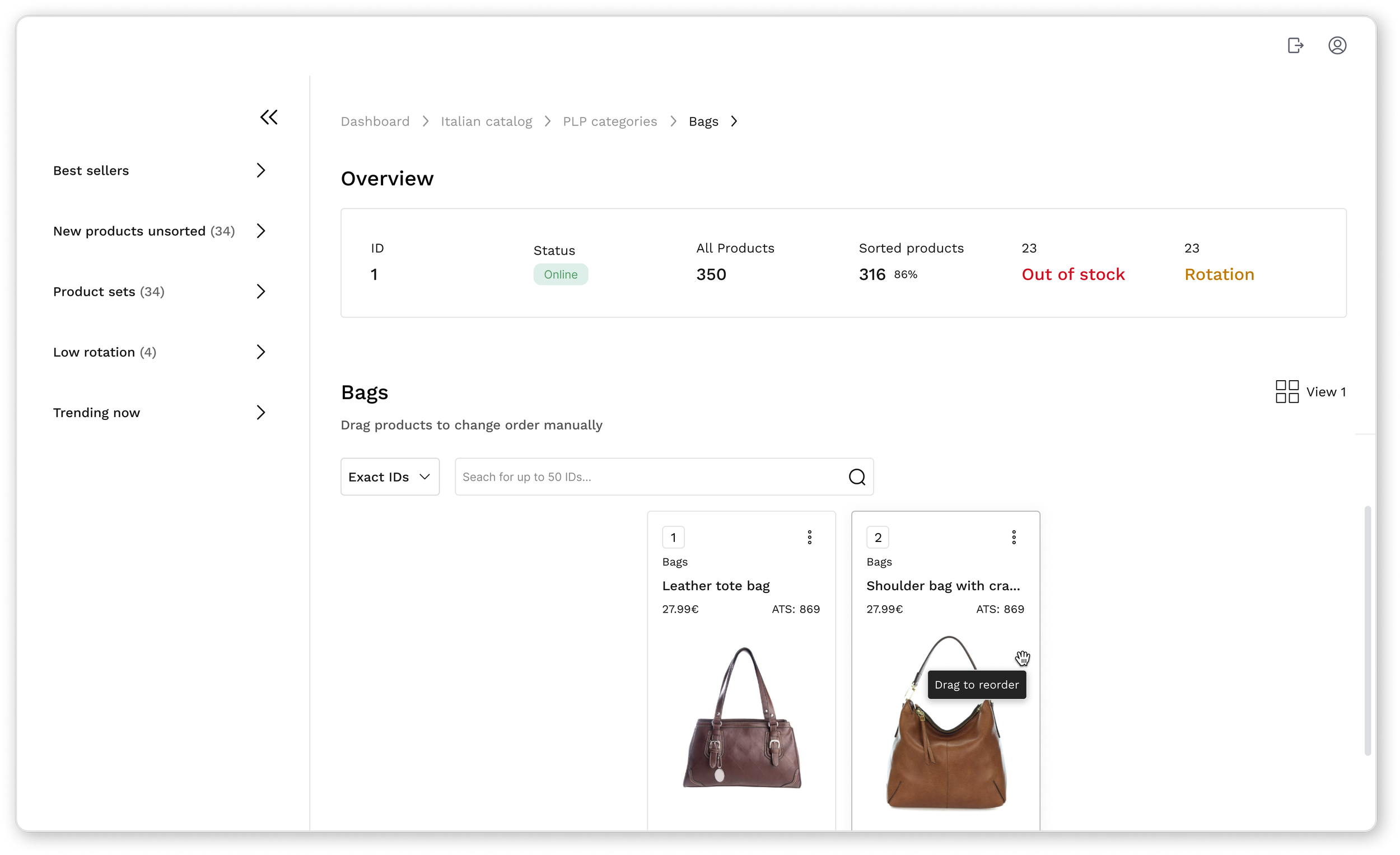The image size is (1400, 855).
Task: Expand the Best sellers section
Action: 261,170
